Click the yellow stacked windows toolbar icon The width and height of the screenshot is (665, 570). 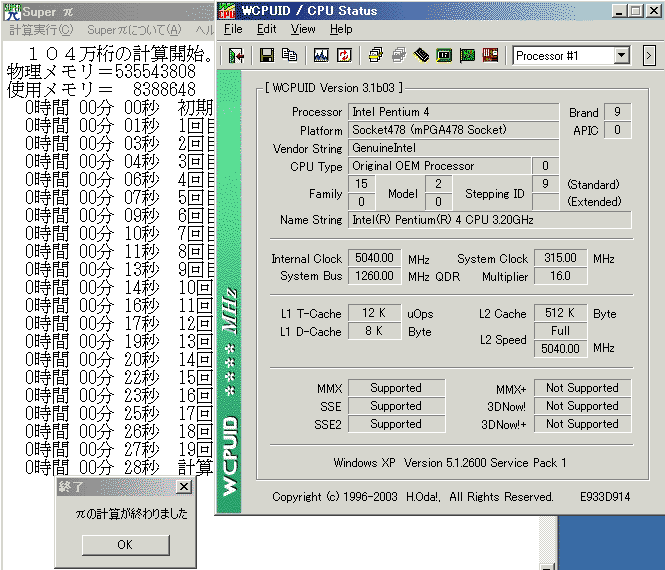coord(375,56)
